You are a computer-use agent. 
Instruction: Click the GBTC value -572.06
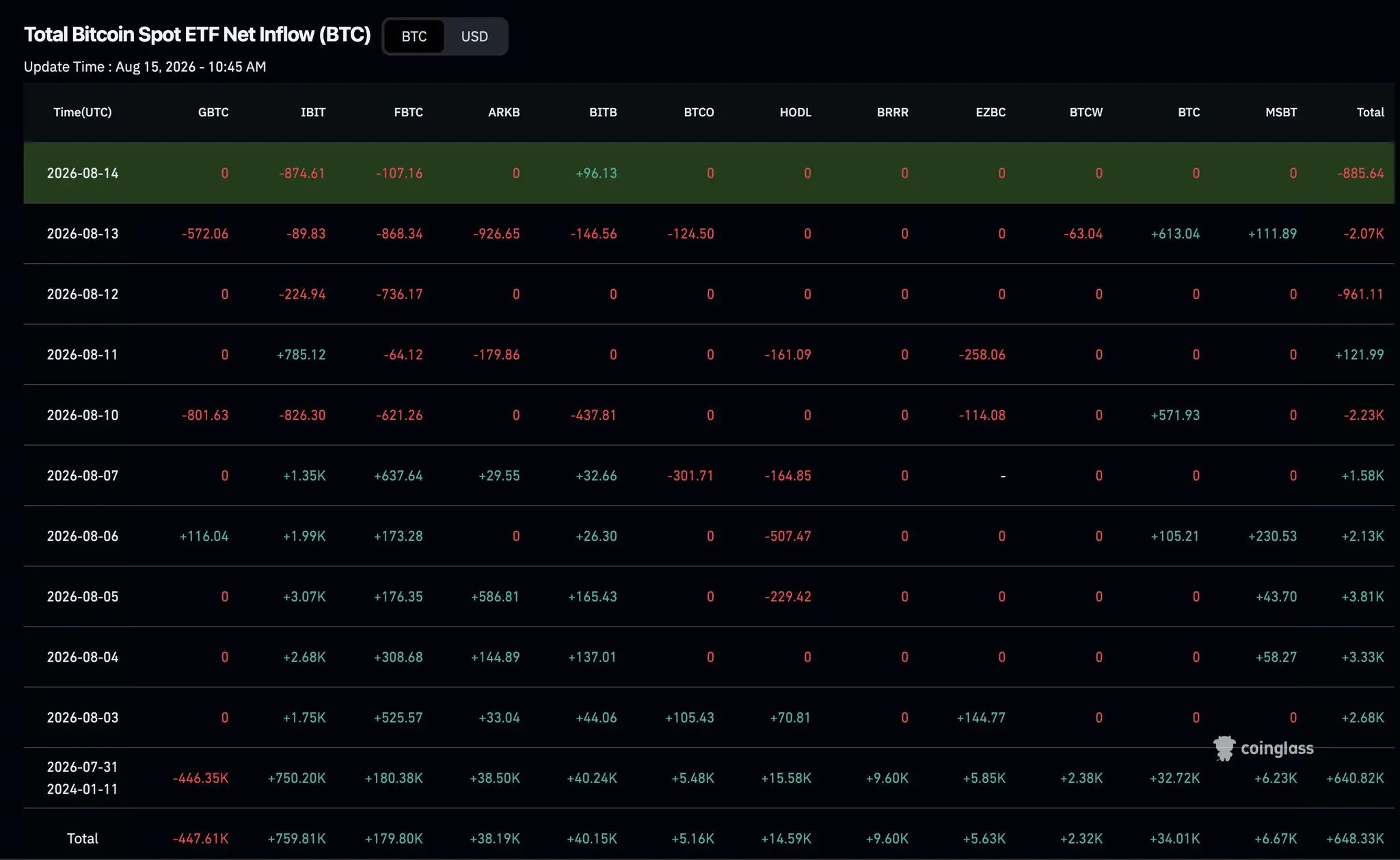click(205, 234)
